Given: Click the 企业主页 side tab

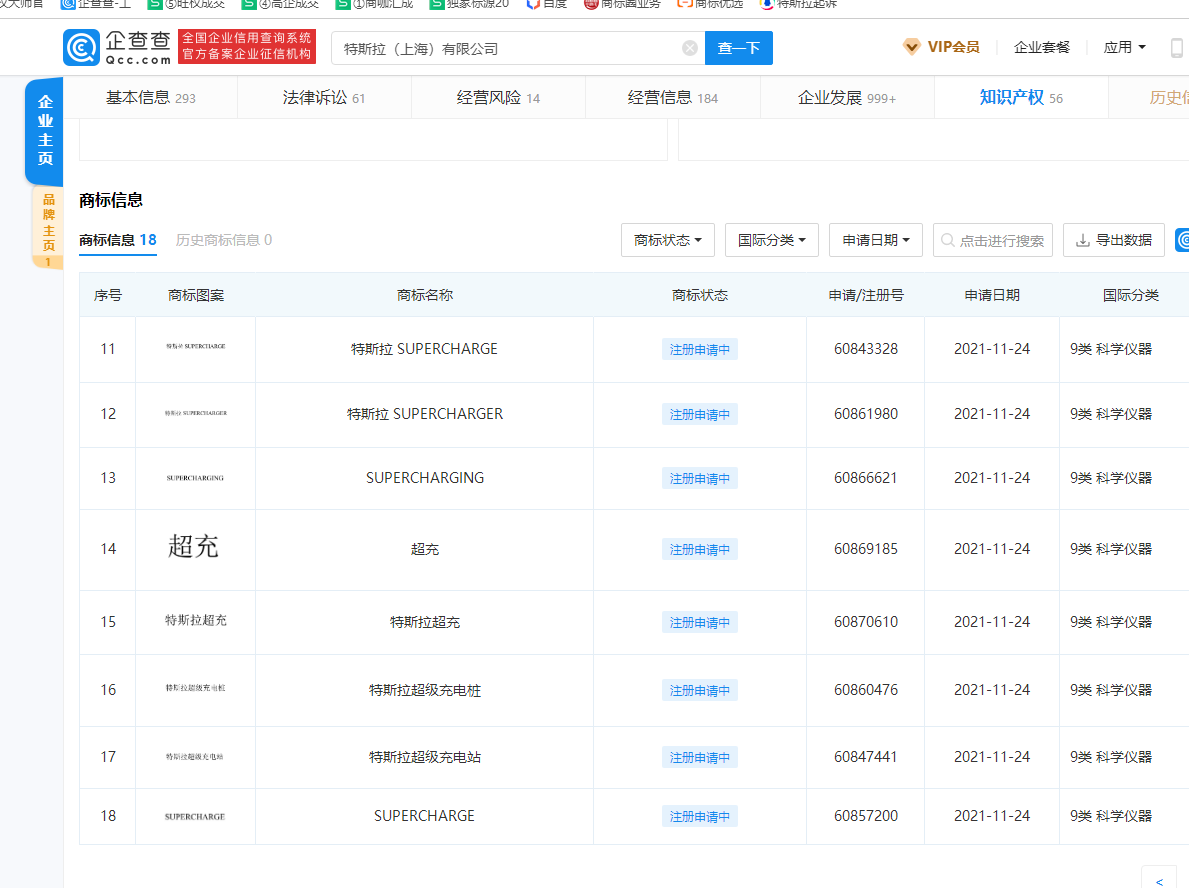Looking at the screenshot, I should (45, 130).
